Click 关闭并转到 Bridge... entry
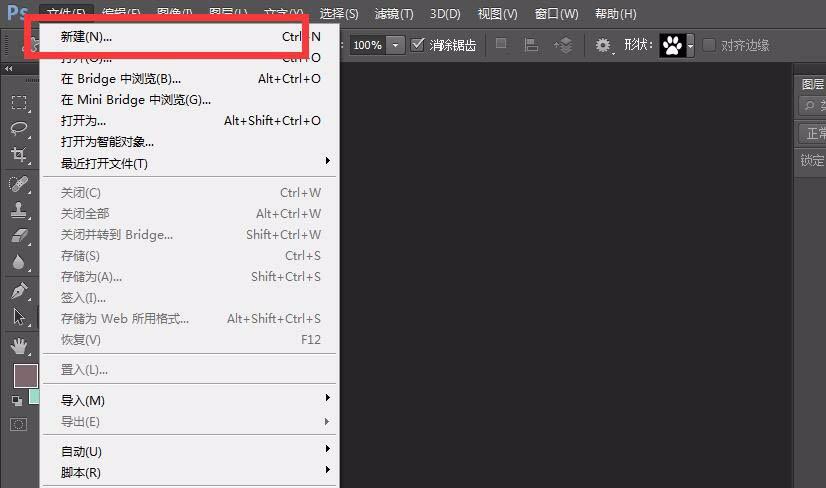 click(191, 235)
